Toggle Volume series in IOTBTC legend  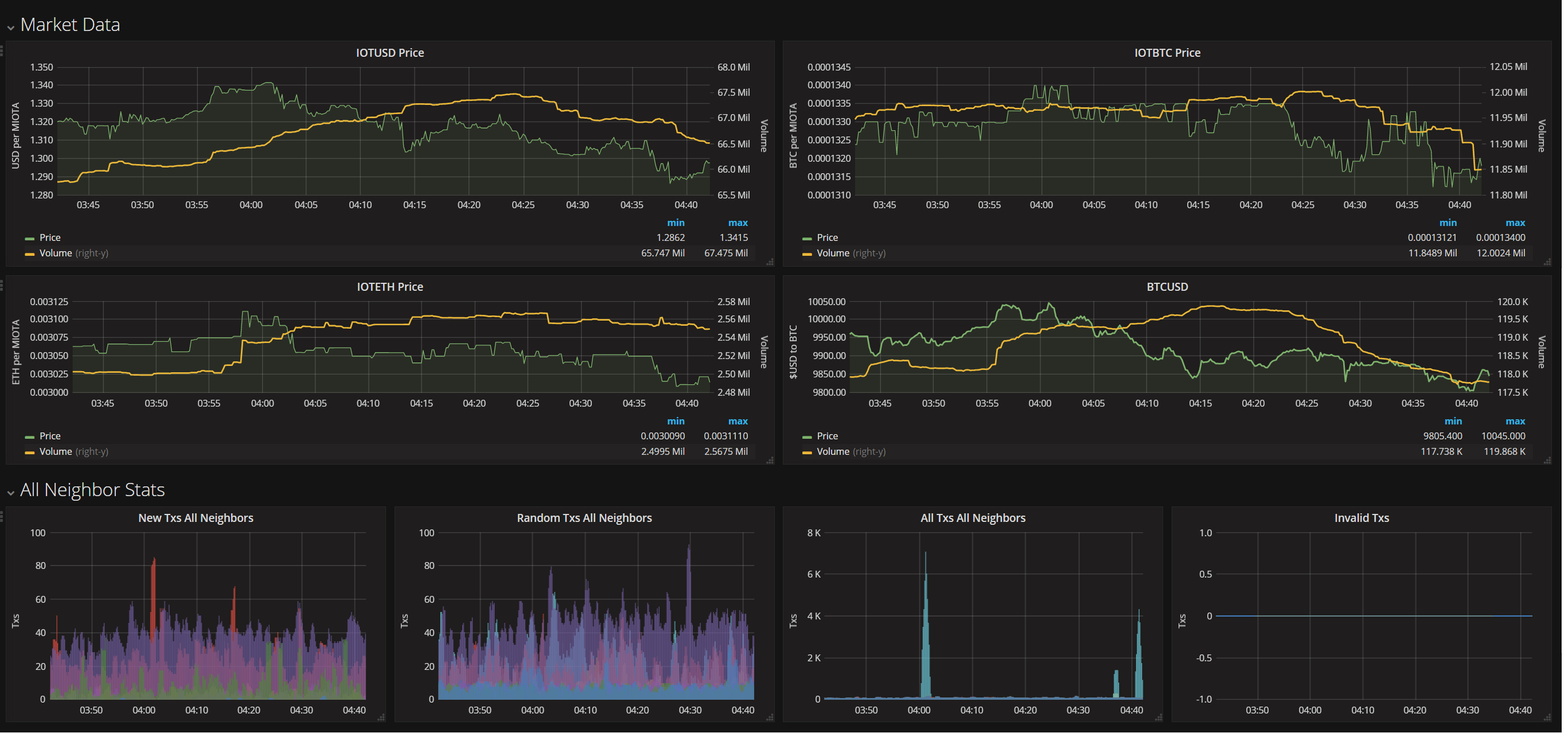coord(832,254)
